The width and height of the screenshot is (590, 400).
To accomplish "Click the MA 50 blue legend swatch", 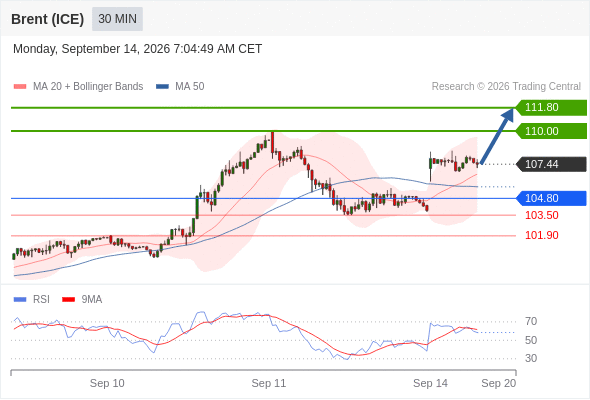I will (x=162, y=87).
